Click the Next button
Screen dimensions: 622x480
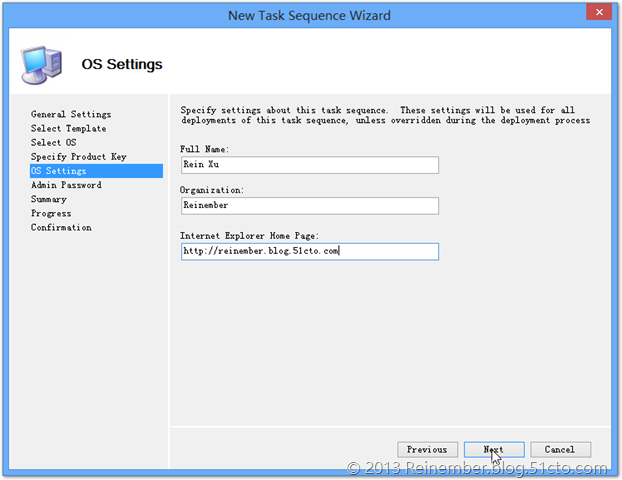pyautogui.click(x=494, y=449)
